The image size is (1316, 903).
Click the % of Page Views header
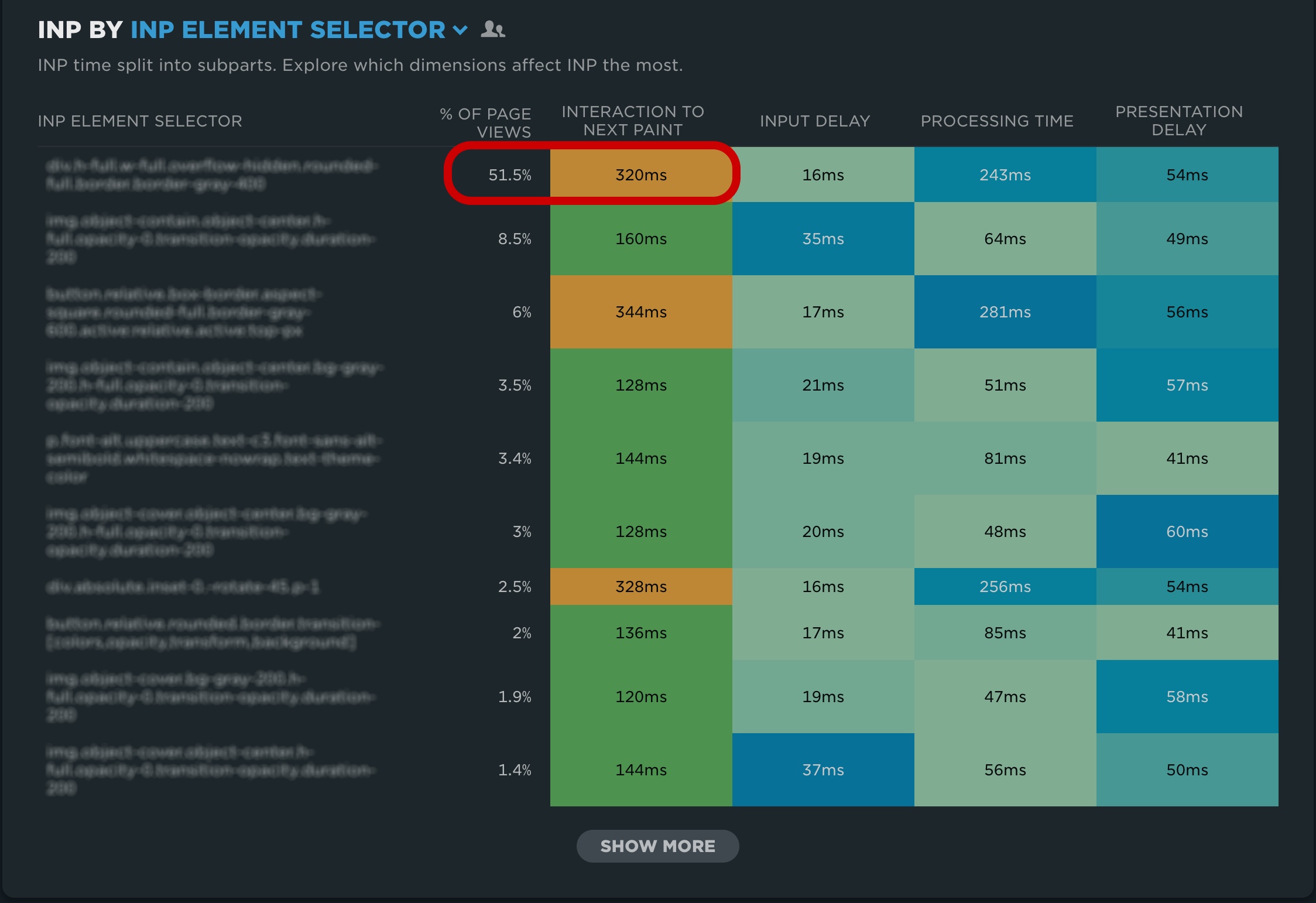pos(486,122)
